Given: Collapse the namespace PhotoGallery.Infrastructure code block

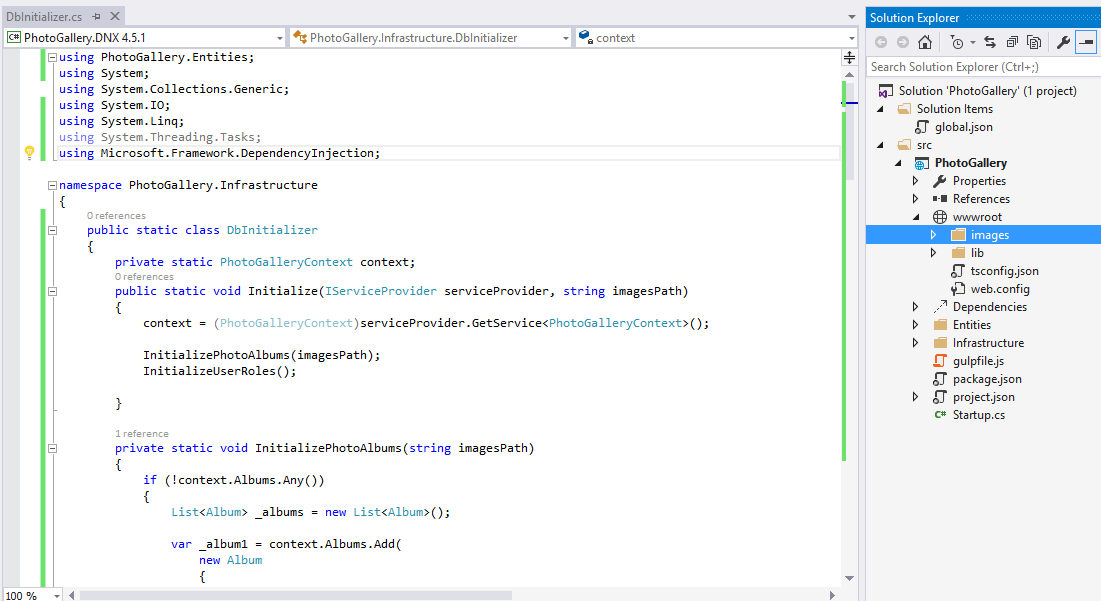Looking at the screenshot, I should (51, 185).
